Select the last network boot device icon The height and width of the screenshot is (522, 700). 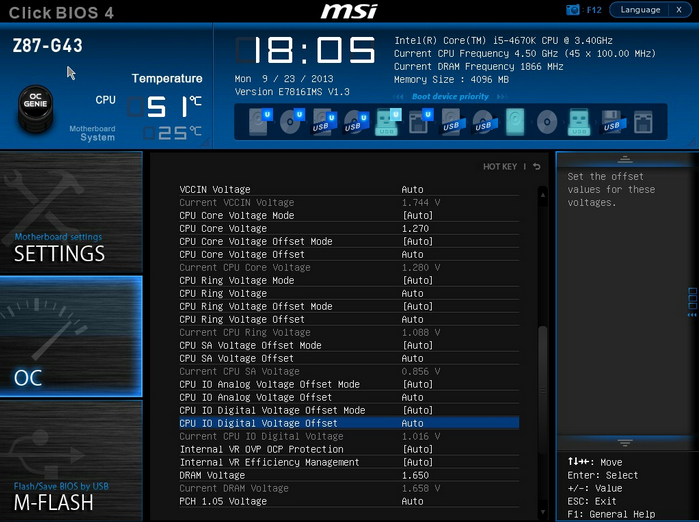pos(643,121)
